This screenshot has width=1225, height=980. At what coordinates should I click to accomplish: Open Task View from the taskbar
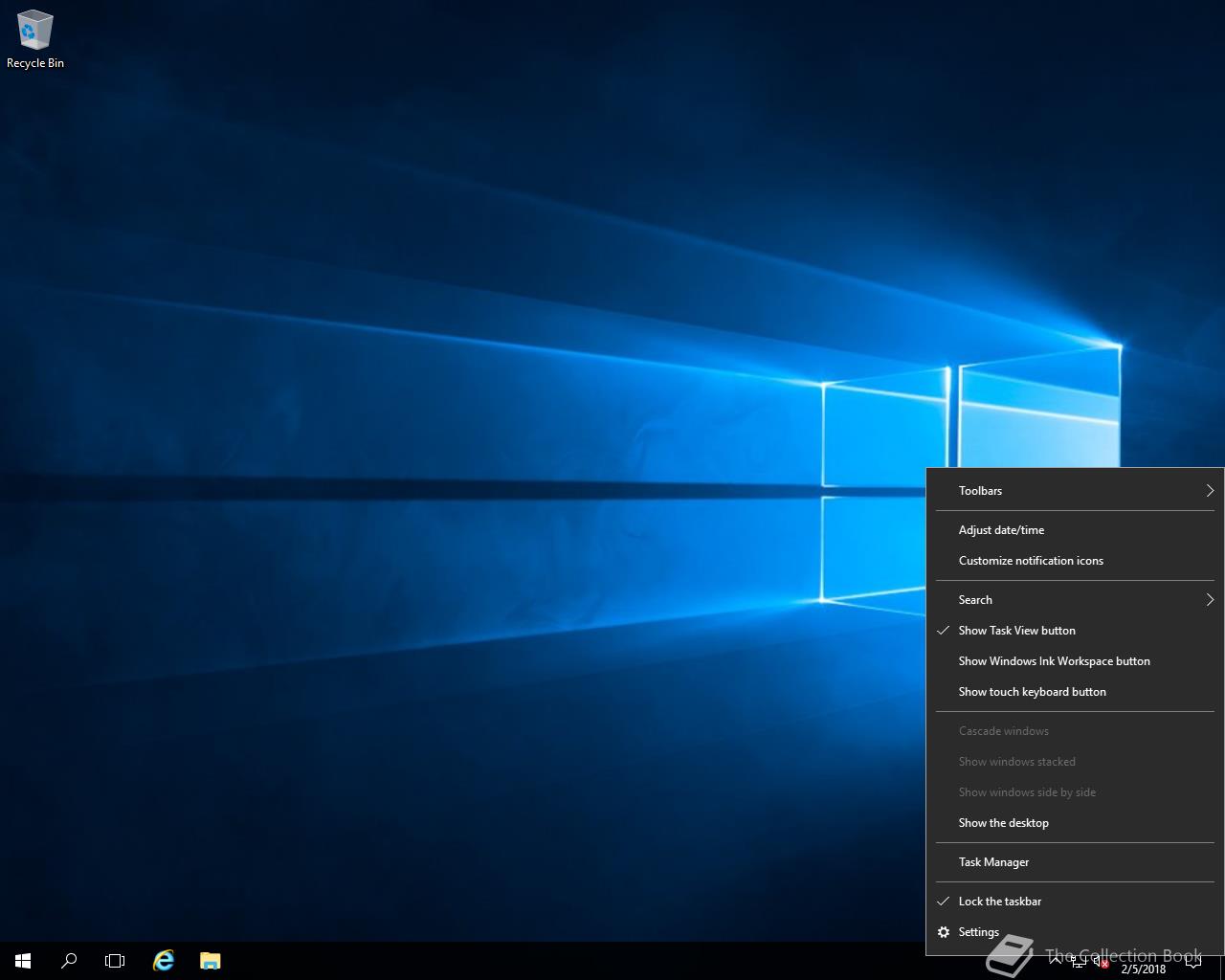115,961
